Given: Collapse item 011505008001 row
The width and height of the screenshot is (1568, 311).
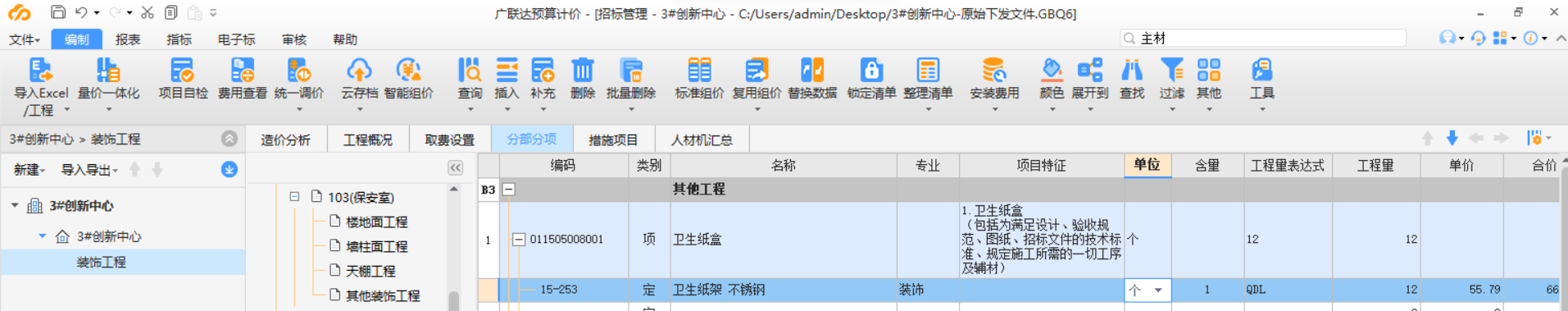Looking at the screenshot, I should tap(518, 240).
